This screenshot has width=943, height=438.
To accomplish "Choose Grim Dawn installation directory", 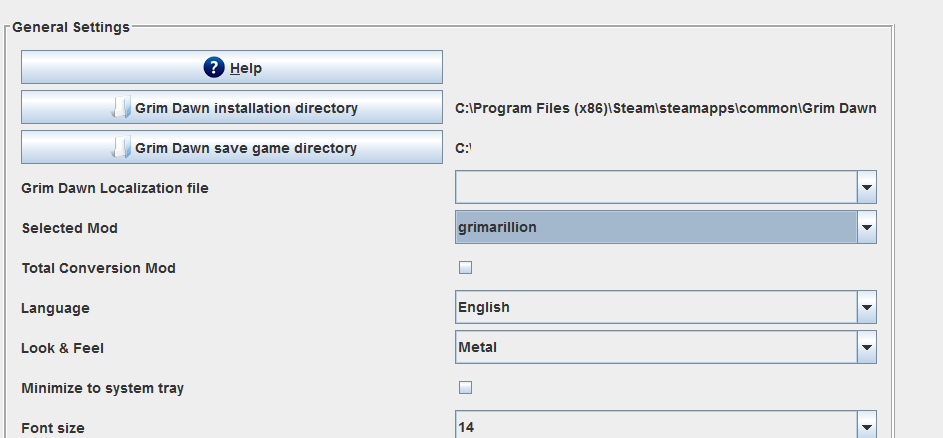I will (232, 107).
